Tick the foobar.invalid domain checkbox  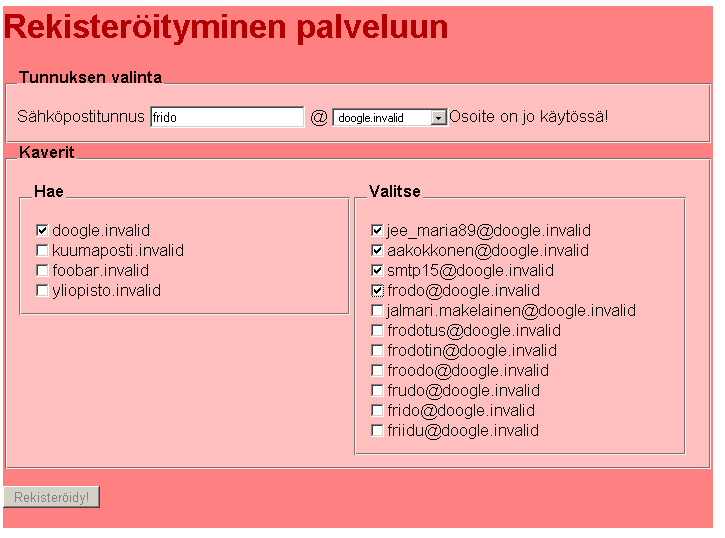pos(42,270)
